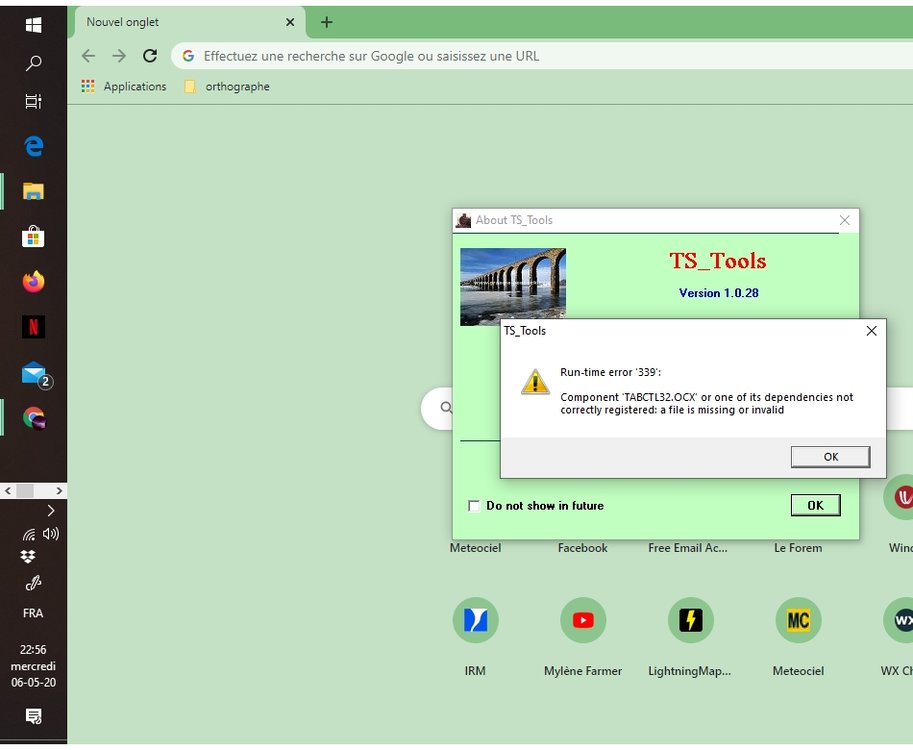The image size is (913, 750).
Task: Open the Mail app with 2 unread
Action: tap(35, 374)
